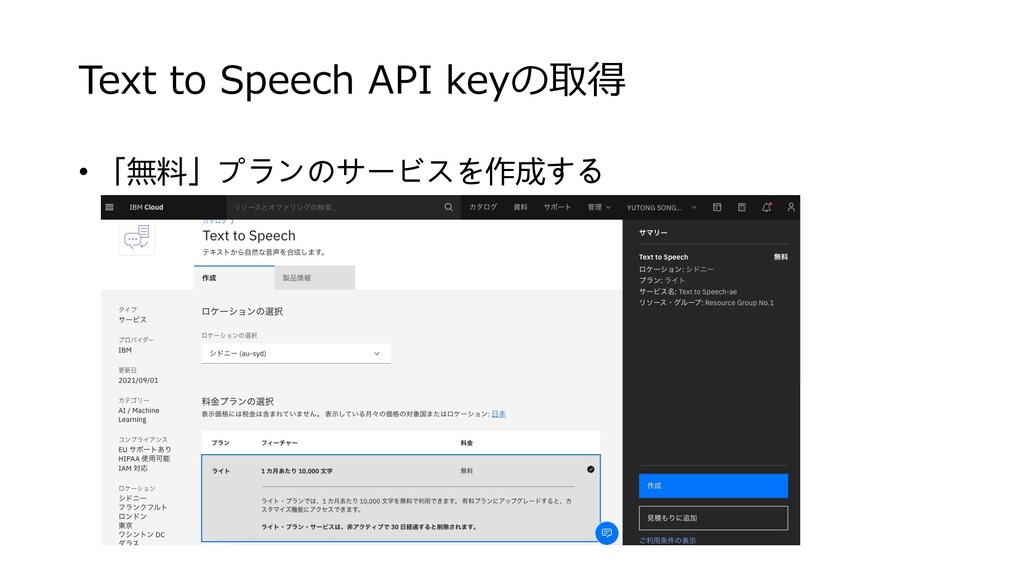Expand the シドニー (au-syd) location dropdown

pyautogui.click(x=296, y=353)
